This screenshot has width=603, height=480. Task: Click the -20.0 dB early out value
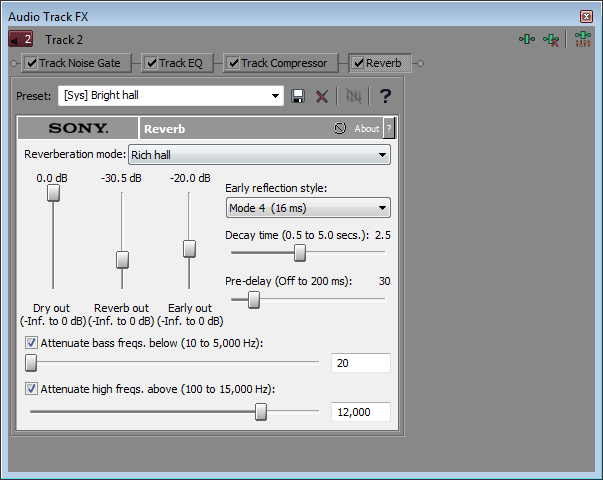(190, 178)
